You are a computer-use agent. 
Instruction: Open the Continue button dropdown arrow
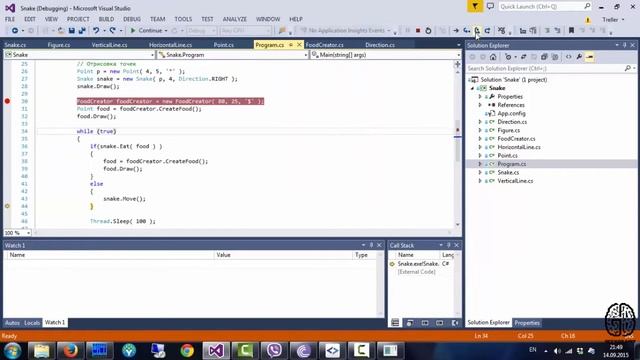(166, 31)
